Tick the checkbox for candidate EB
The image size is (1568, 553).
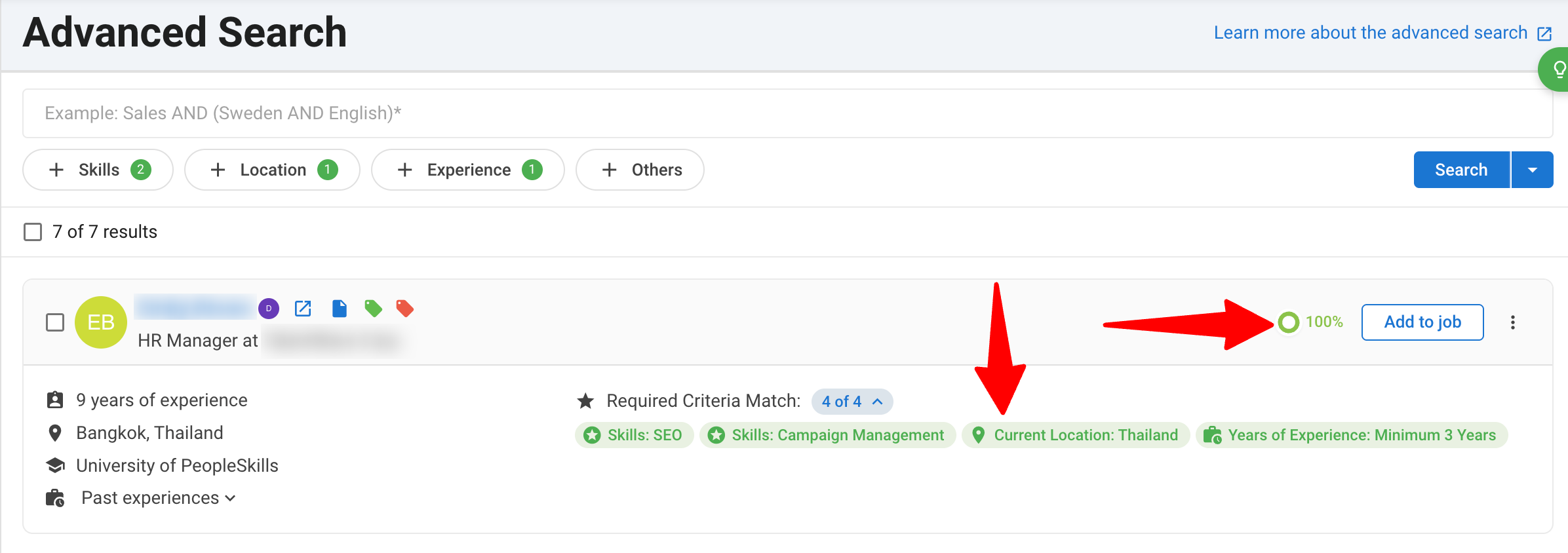point(55,322)
